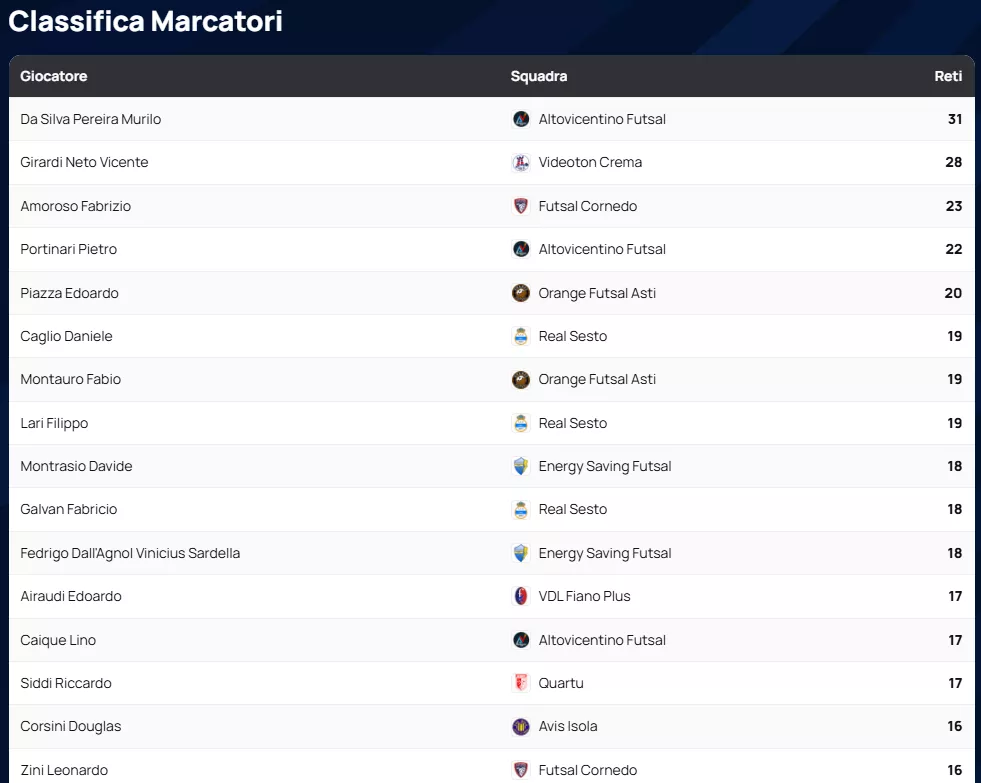Viewport: 981px width, 783px height.
Task: Open player Girardi Neto Vicente
Action: tap(84, 162)
